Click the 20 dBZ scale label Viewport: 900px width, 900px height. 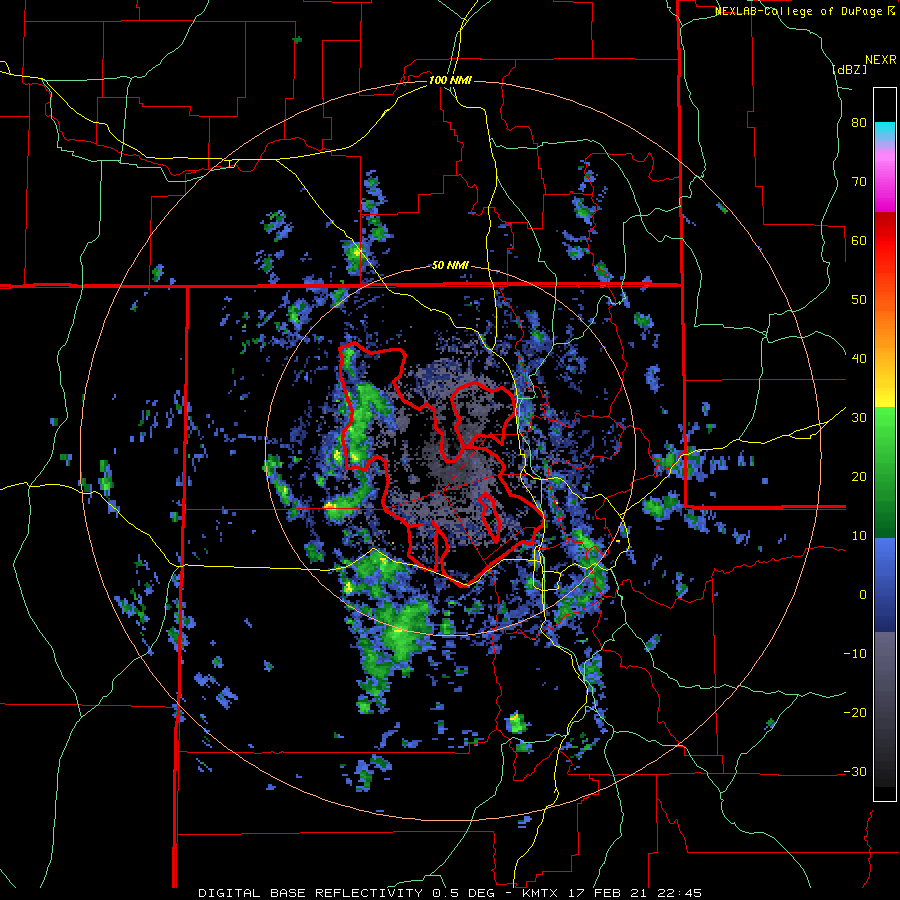tap(859, 477)
